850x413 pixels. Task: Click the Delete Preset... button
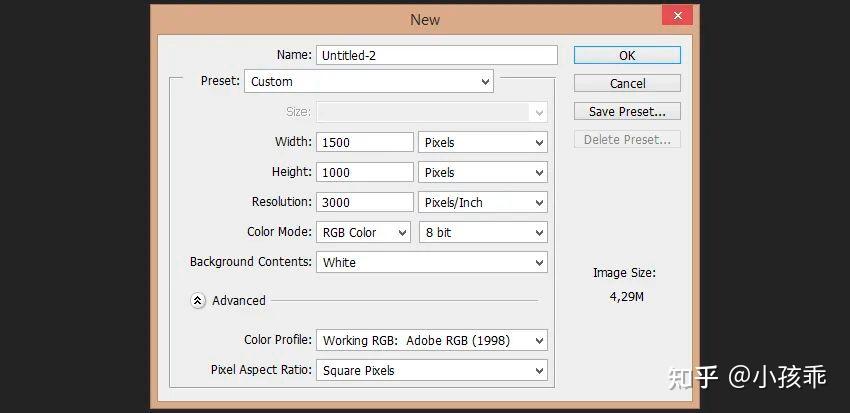coord(627,139)
